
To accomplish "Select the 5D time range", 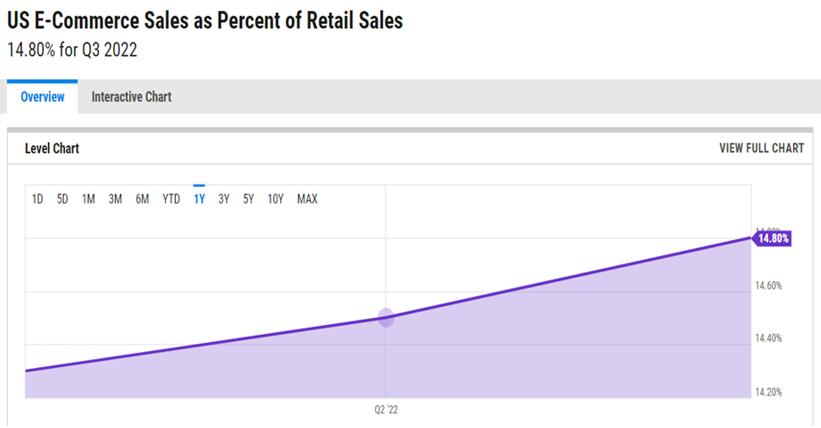I will [62, 199].
